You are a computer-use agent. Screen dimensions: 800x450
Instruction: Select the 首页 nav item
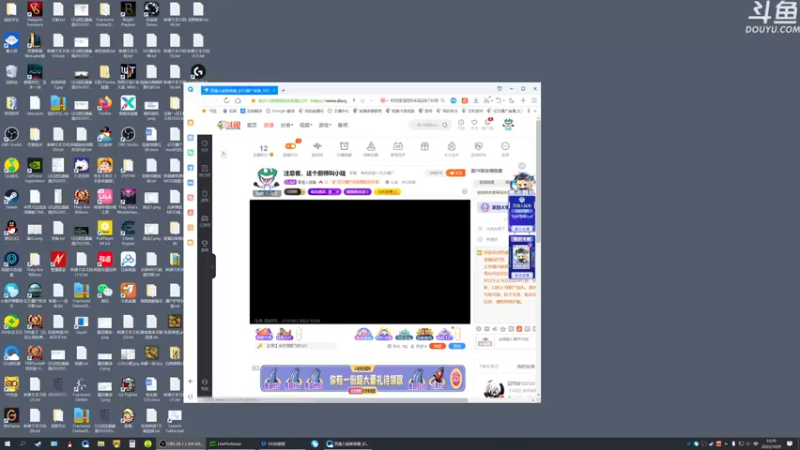click(x=252, y=125)
